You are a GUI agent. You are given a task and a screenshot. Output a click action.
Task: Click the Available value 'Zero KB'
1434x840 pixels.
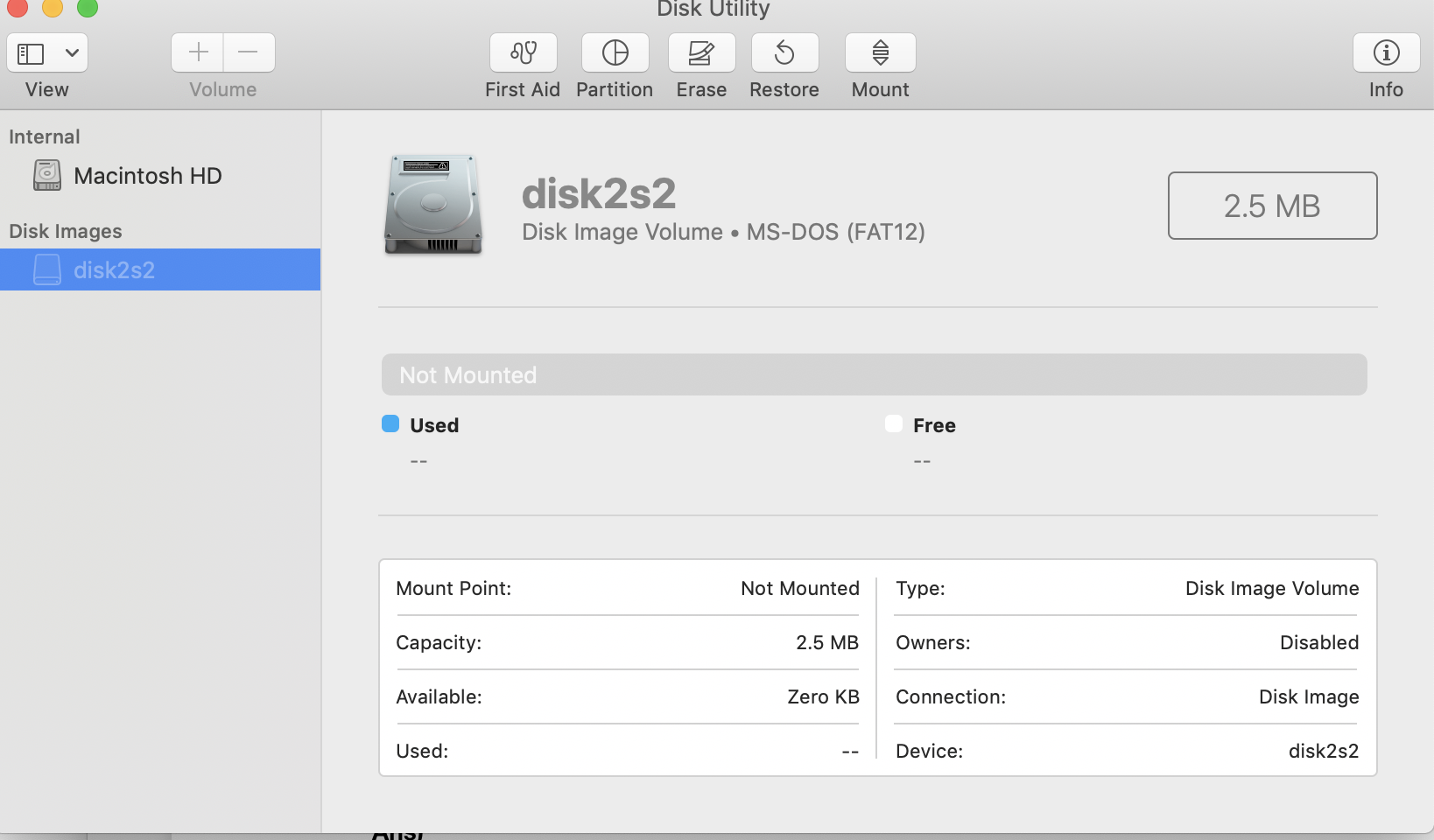823,696
